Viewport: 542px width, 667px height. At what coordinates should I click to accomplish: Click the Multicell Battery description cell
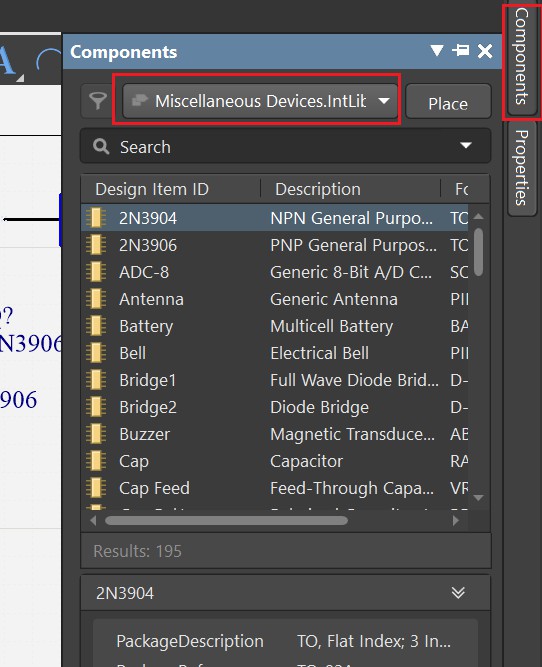pyautogui.click(x=331, y=326)
